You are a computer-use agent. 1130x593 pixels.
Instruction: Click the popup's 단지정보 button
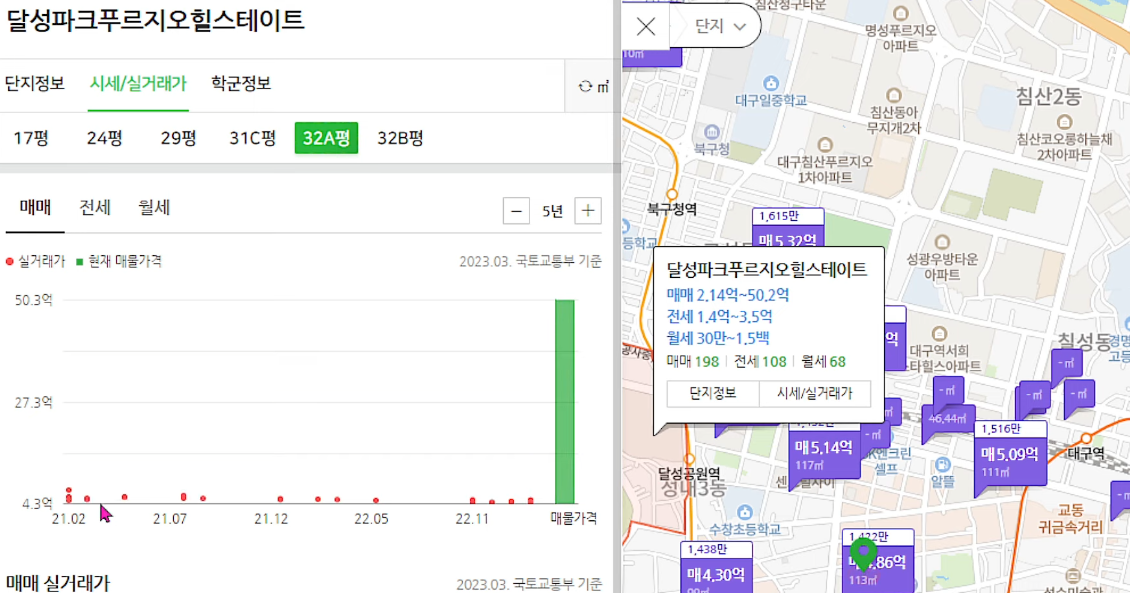(x=713, y=393)
